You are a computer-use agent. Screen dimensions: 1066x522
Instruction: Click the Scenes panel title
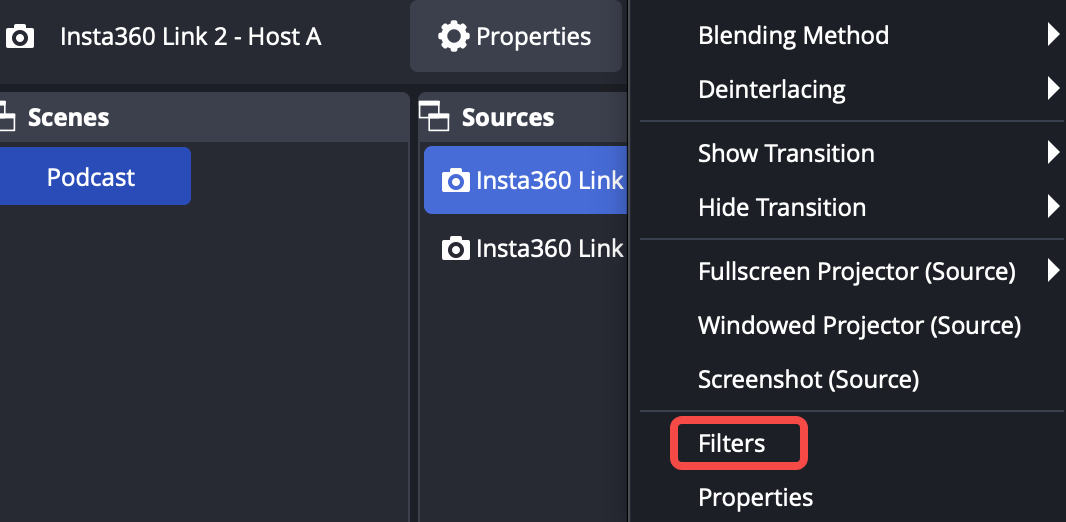pos(68,117)
